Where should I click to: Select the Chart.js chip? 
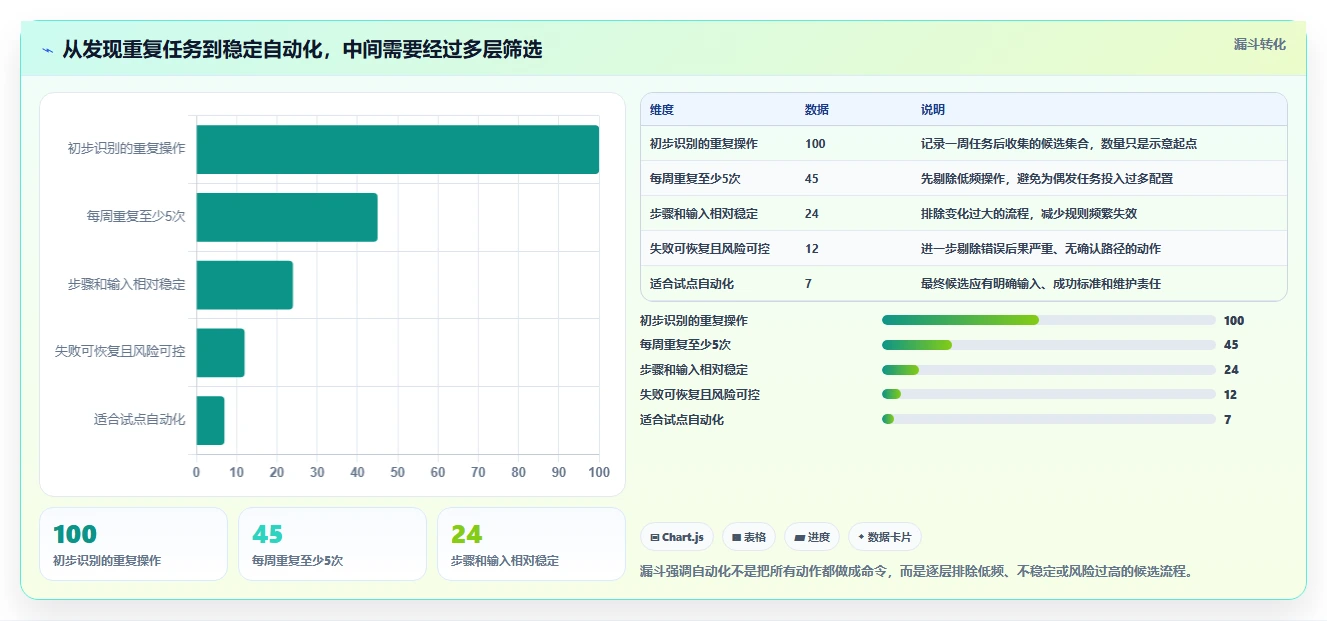[x=677, y=537]
